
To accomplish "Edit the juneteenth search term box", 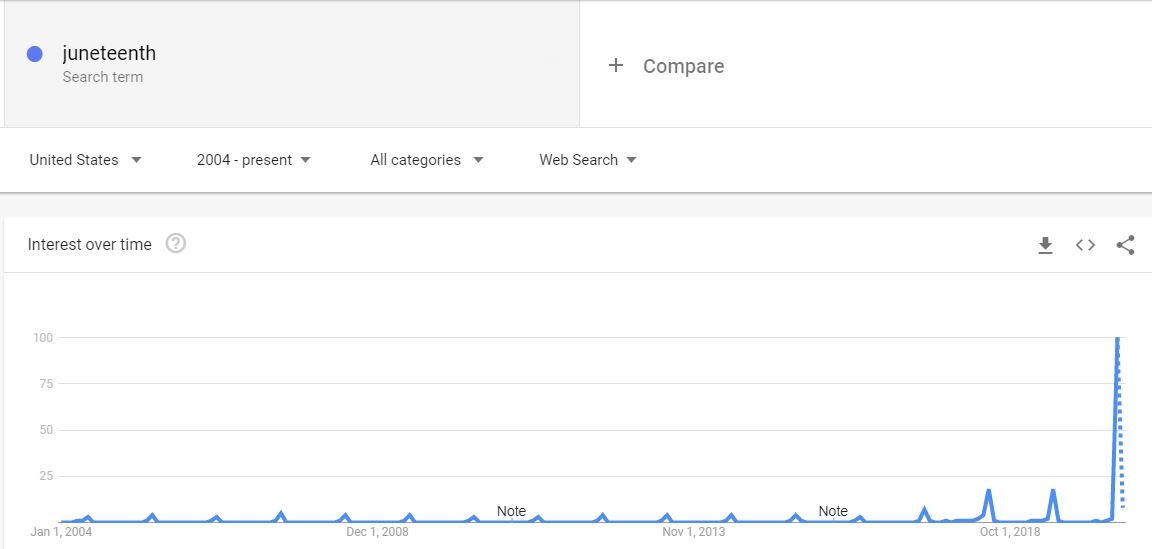I will pos(292,65).
